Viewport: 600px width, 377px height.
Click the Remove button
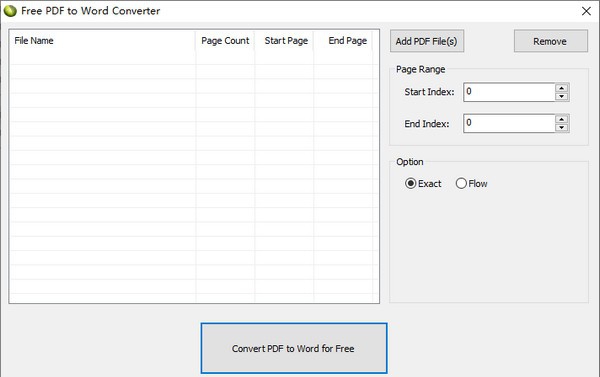(x=550, y=41)
